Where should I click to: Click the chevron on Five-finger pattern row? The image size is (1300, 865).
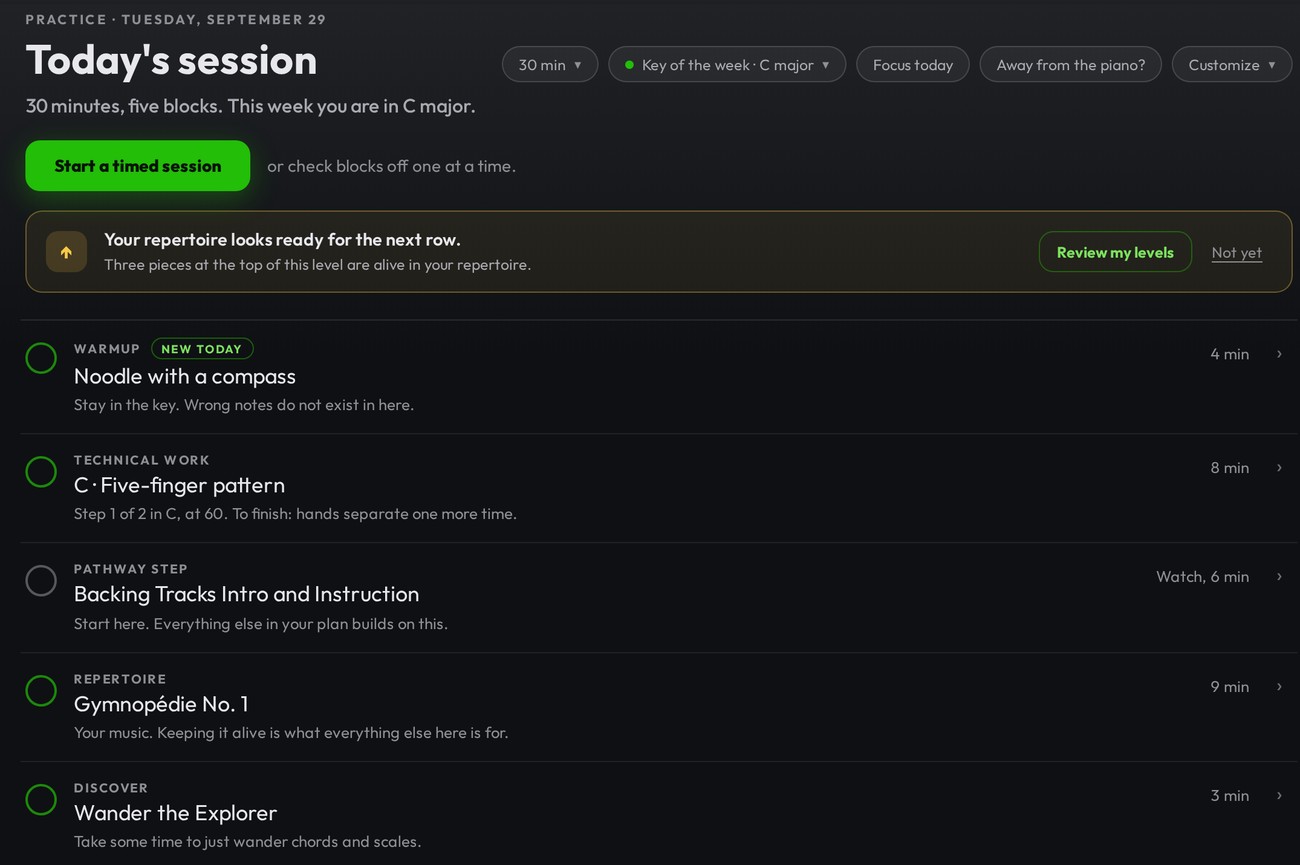[1279, 467]
